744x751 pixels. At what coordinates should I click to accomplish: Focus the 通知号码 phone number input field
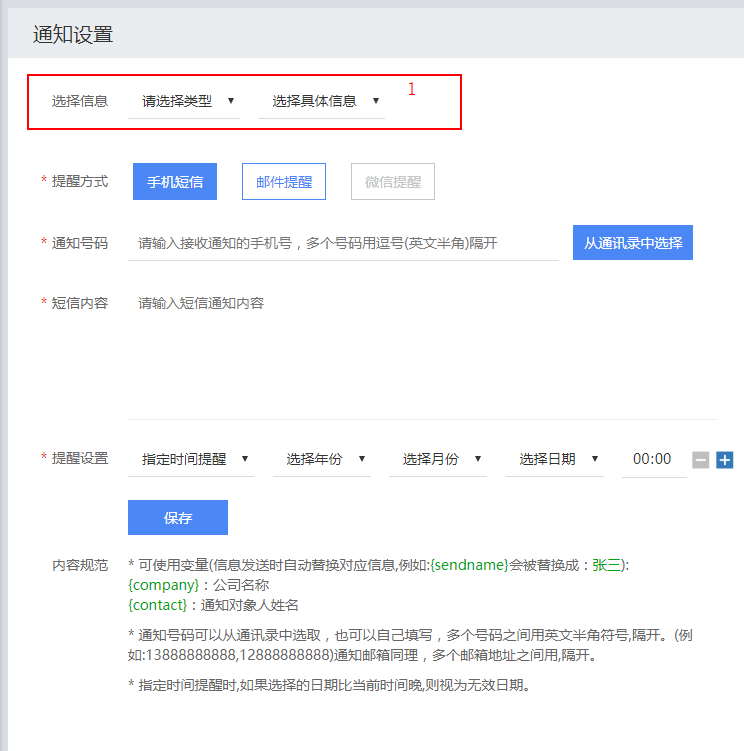(x=343, y=243)
